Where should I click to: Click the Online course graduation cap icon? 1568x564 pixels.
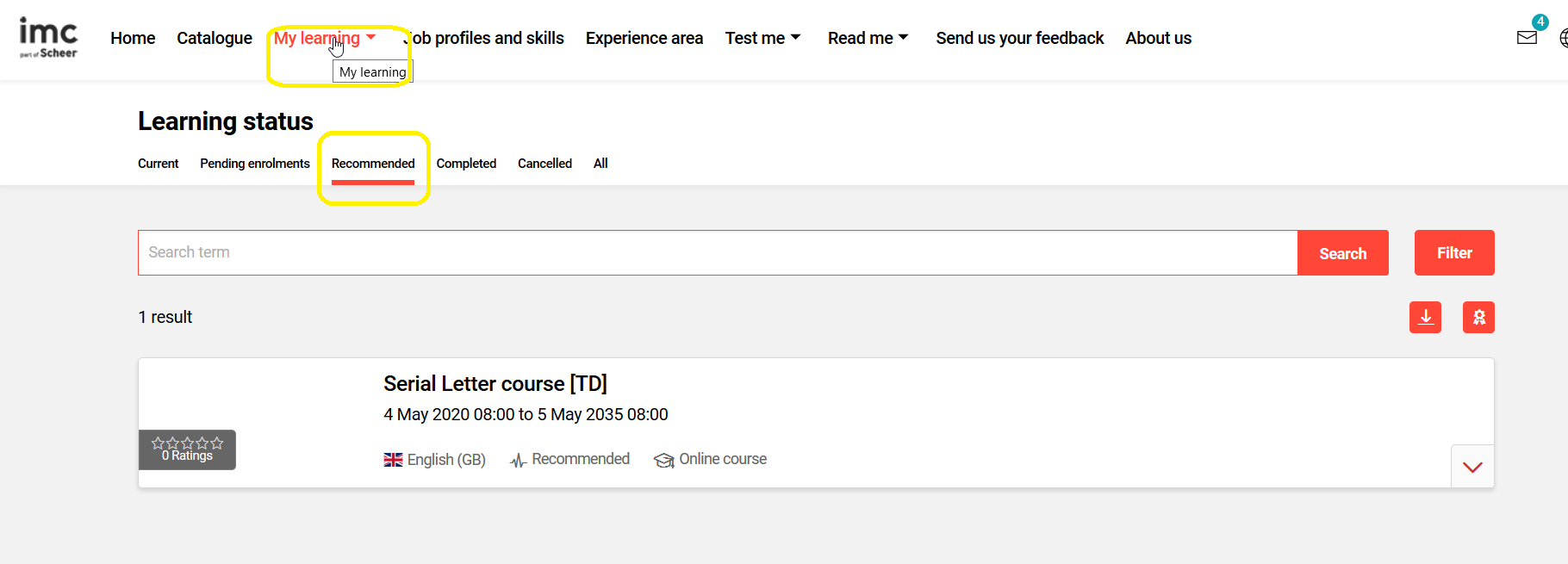point(663,460)
